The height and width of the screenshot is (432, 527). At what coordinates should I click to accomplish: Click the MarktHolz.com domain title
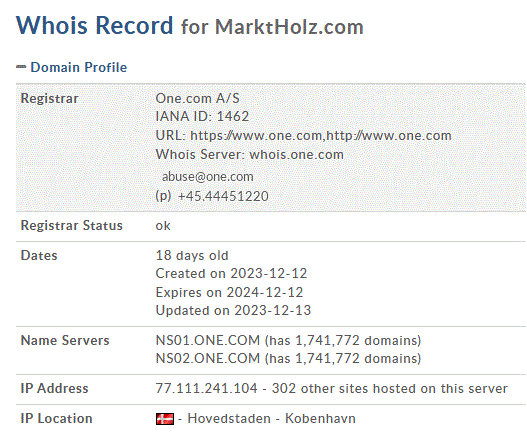coord(289,27)
